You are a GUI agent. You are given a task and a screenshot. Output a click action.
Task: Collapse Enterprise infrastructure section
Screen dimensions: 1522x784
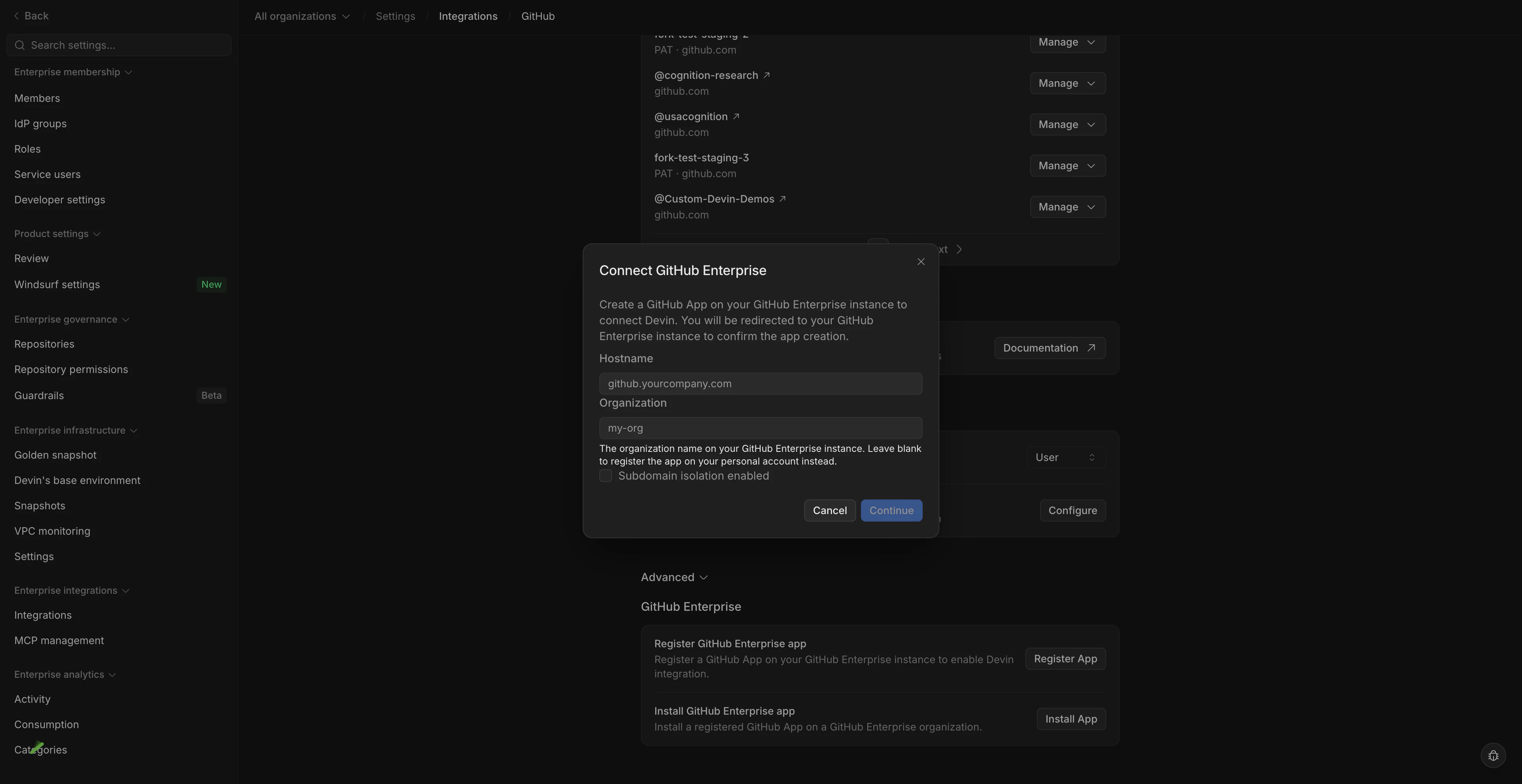pyautogui.click(x=76, y=430)
